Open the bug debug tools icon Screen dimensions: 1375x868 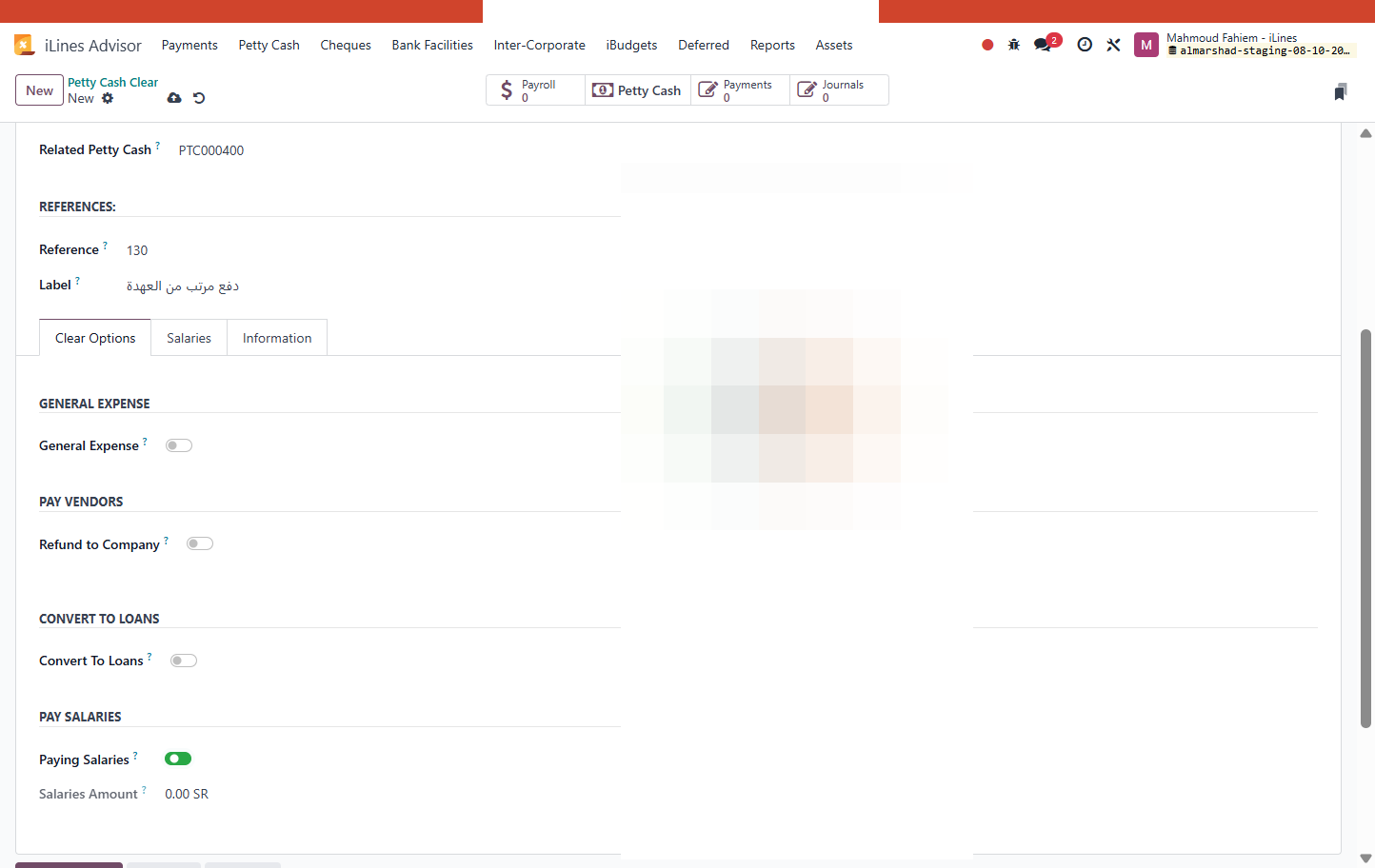pos(1014,45)
